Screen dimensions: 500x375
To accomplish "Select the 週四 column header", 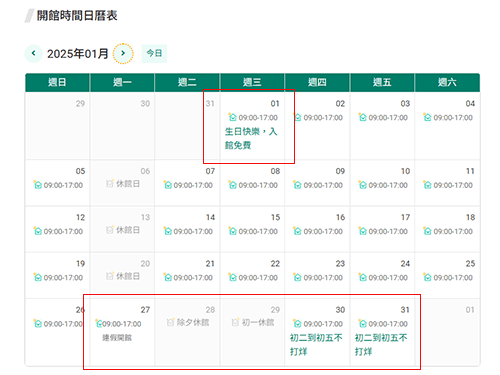I will (x=317, y=82).
